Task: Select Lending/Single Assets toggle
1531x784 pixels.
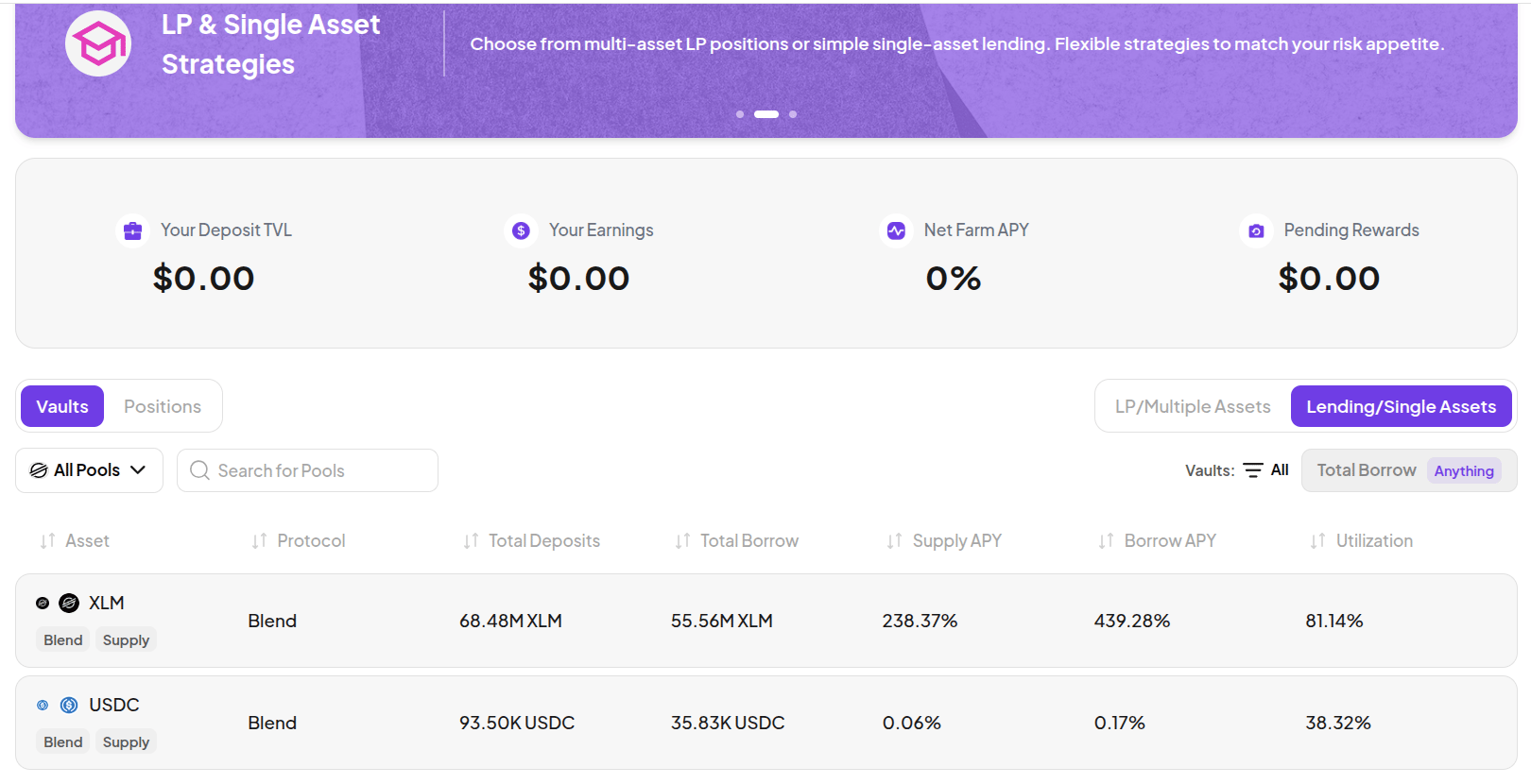Action: pyautogui.click(x=1401, y=406)
